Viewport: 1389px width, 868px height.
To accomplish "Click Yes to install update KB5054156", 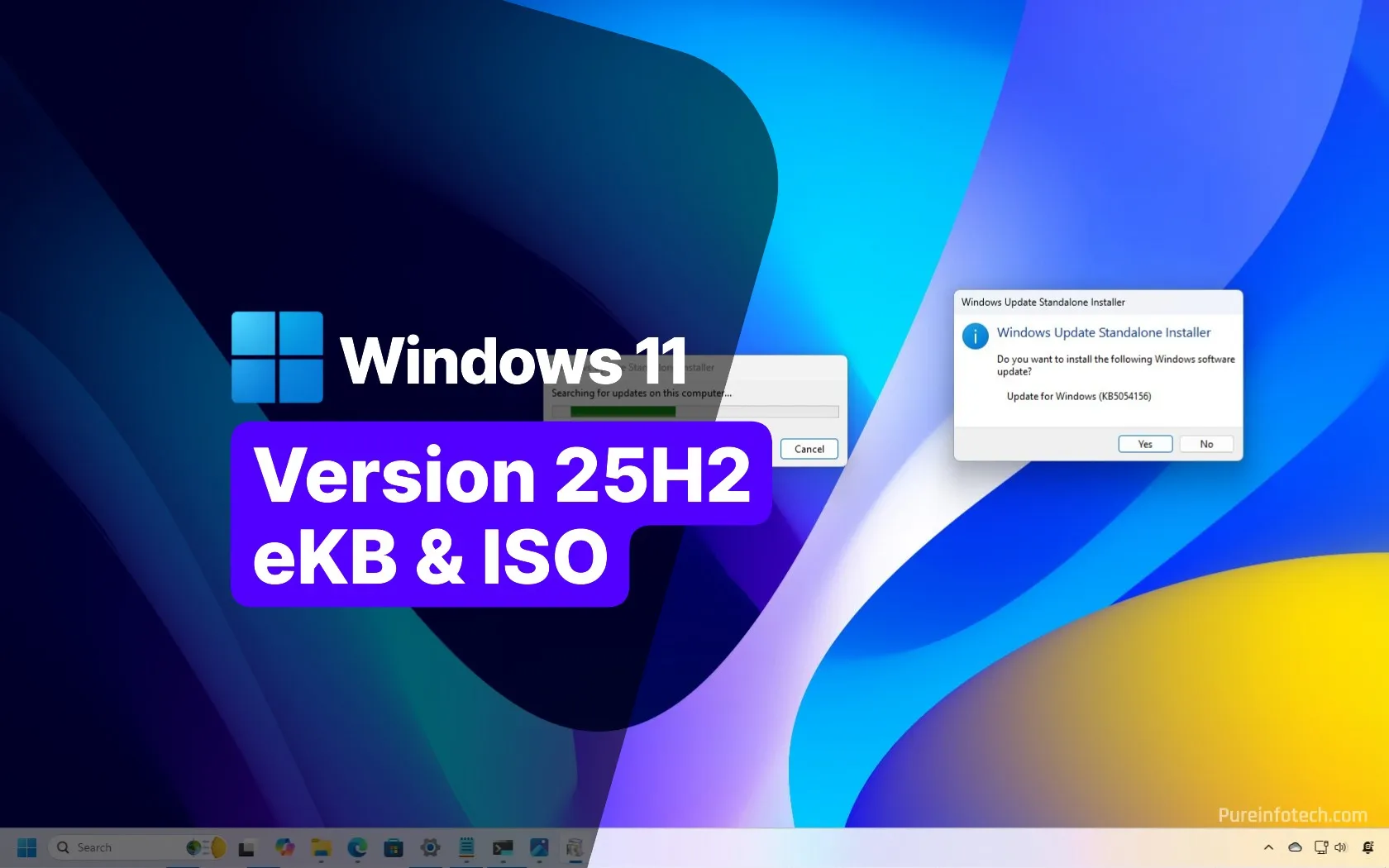I will [1144, 444].
